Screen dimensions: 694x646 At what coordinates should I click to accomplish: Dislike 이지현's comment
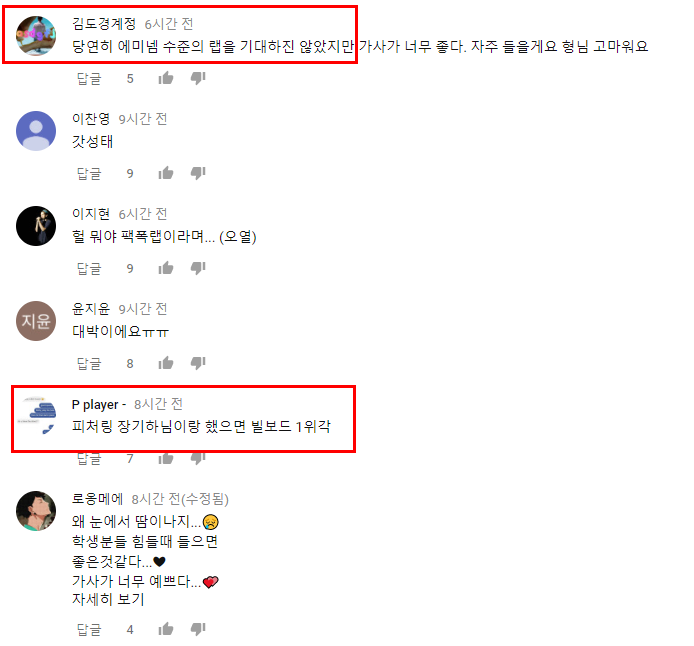(198, 268)
